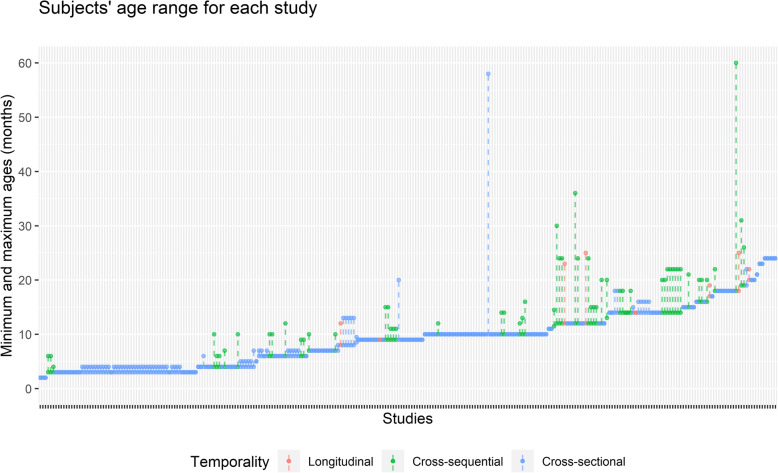The image size is (778, 473).
Task: Click the green data point at 30 months
Action: pyautogui.click(x=556, y=226)
